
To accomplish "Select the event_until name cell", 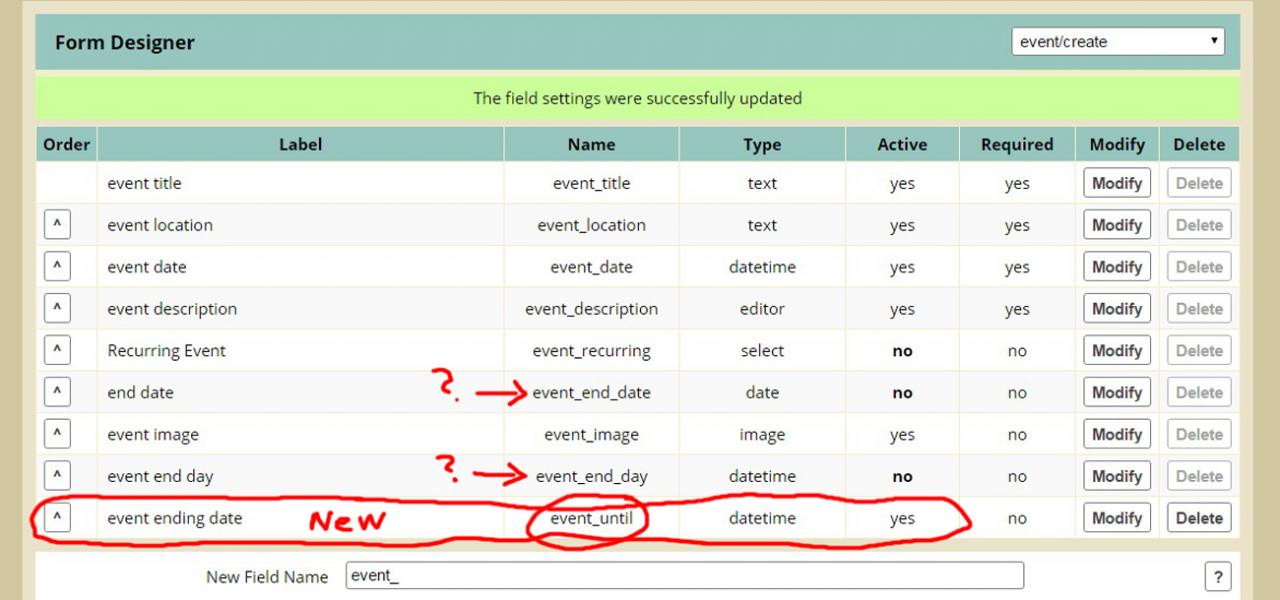I will click(x=592, y=518).
